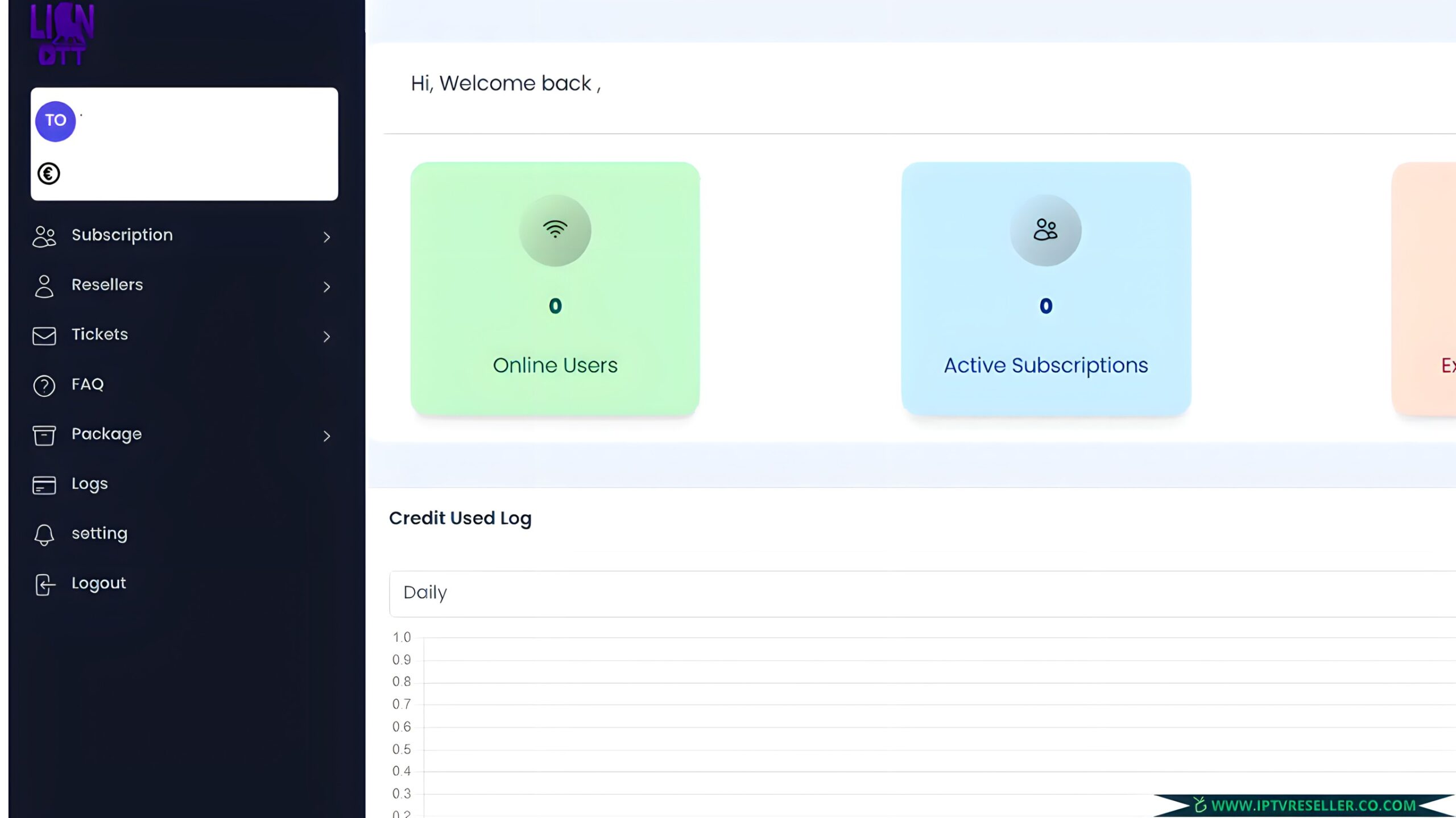Viewport: 1456px width, 818px height.
Task: Click the Tickets envelope icon
Action: pyautogui.click(x=44, y=336)
